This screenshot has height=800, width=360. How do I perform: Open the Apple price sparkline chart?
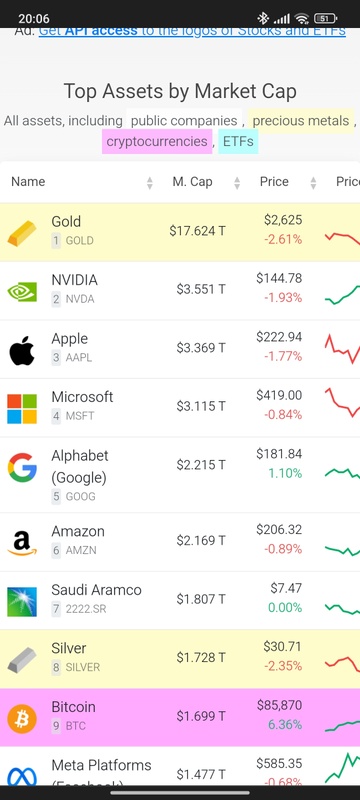342,348
